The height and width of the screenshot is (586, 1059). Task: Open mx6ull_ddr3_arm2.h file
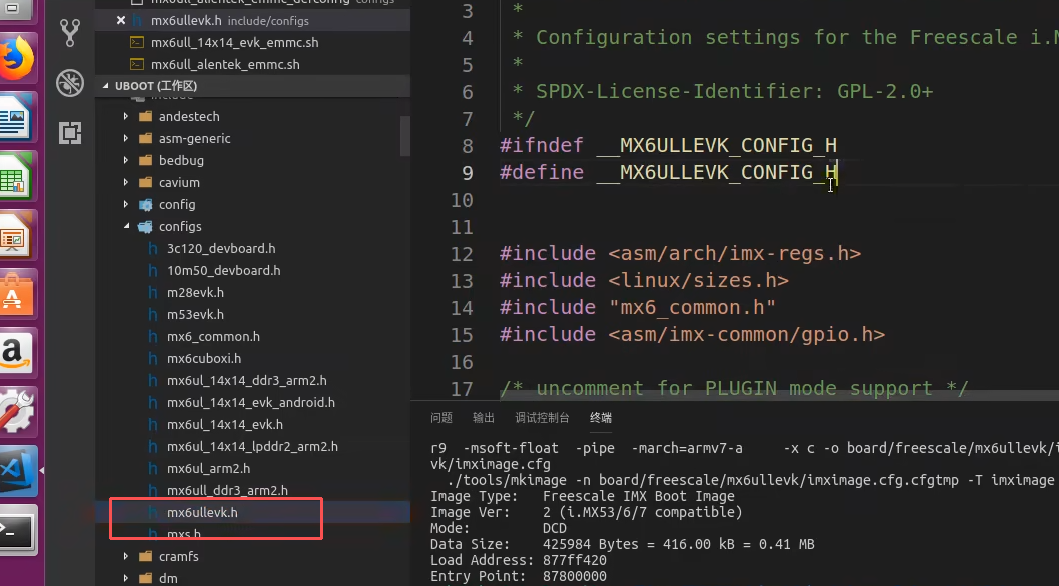(227, 490)
